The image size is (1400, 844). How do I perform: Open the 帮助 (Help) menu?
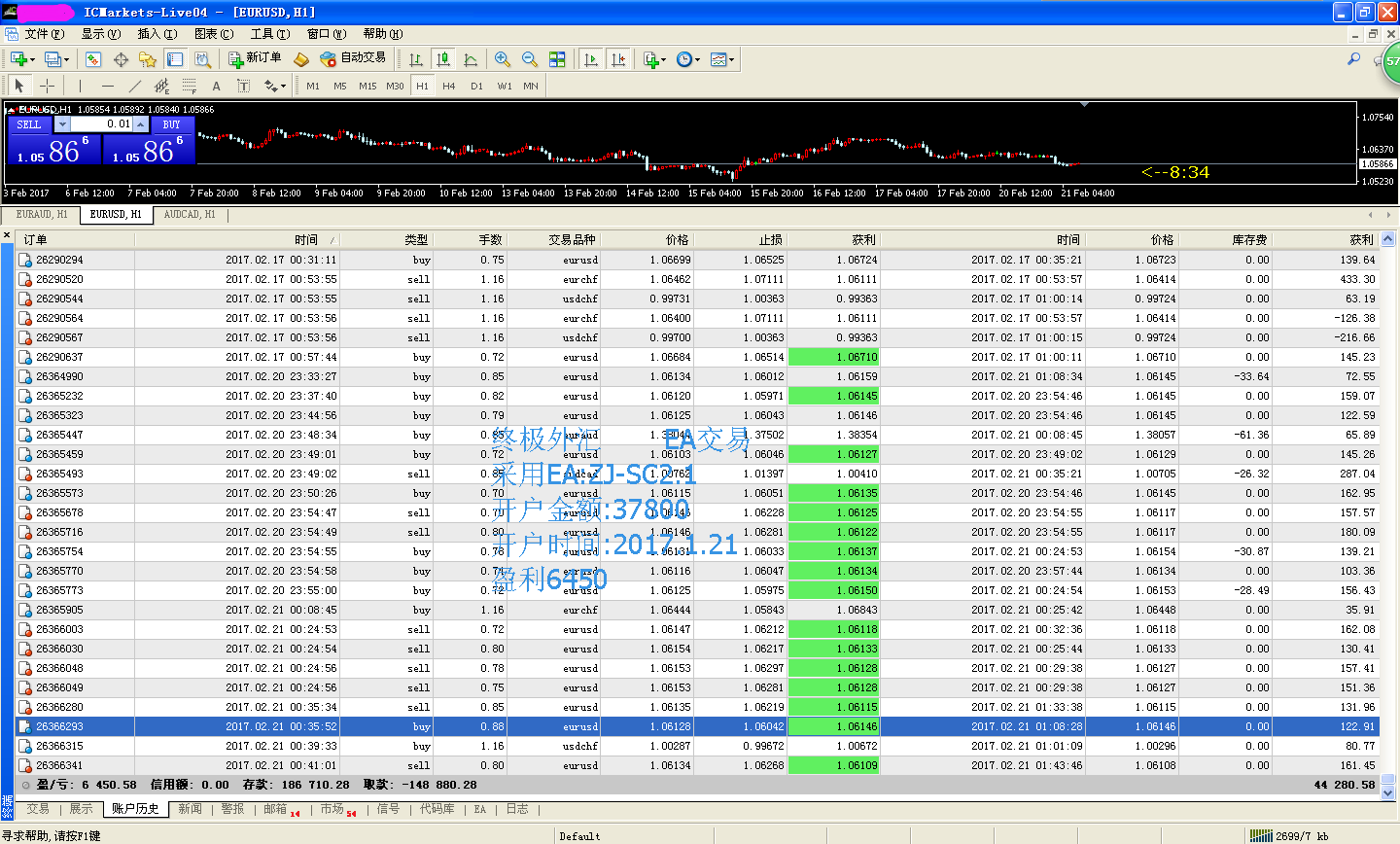click(x=383, y=34)
